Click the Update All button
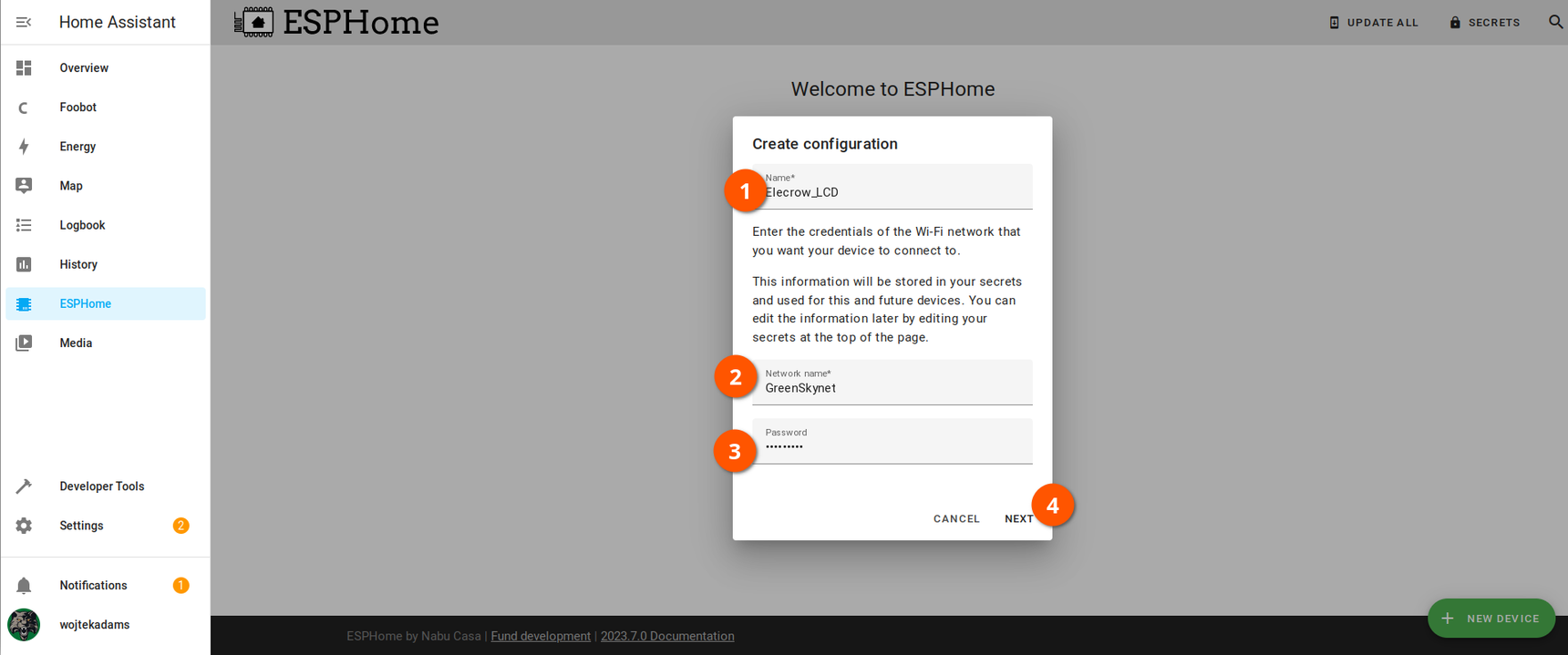 pyautogui.click(x=1374, y=23)
